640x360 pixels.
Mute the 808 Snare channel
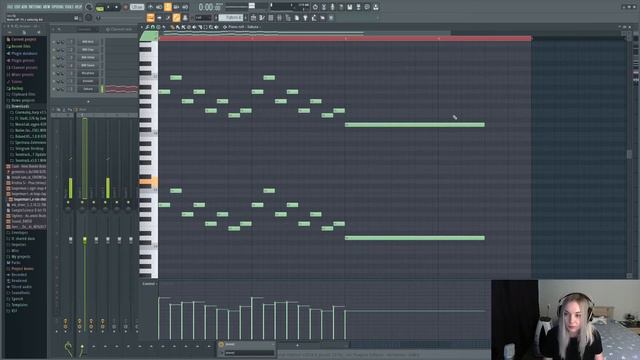[x=54, y=65]
